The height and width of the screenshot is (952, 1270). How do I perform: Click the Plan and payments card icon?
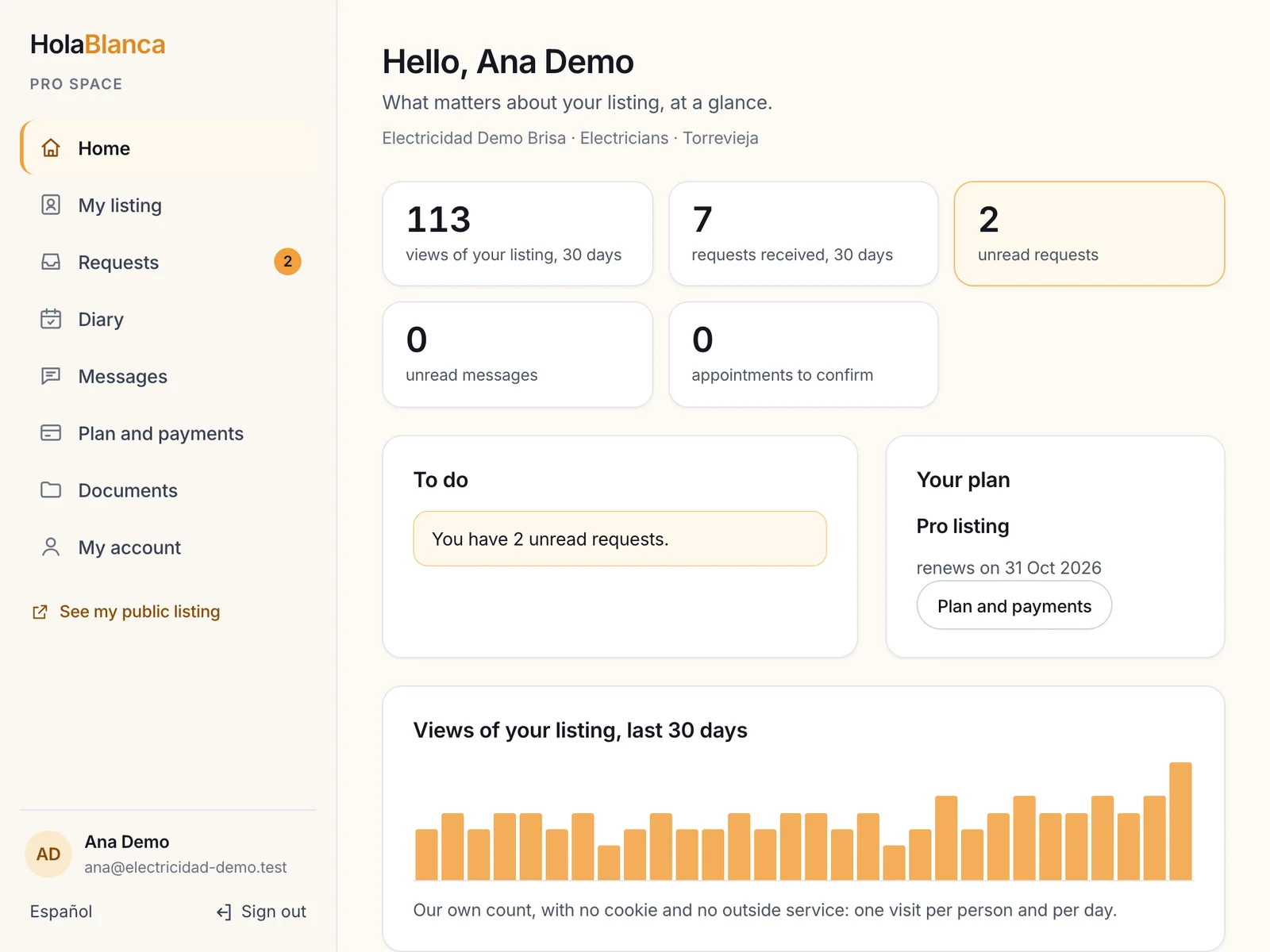51,433
